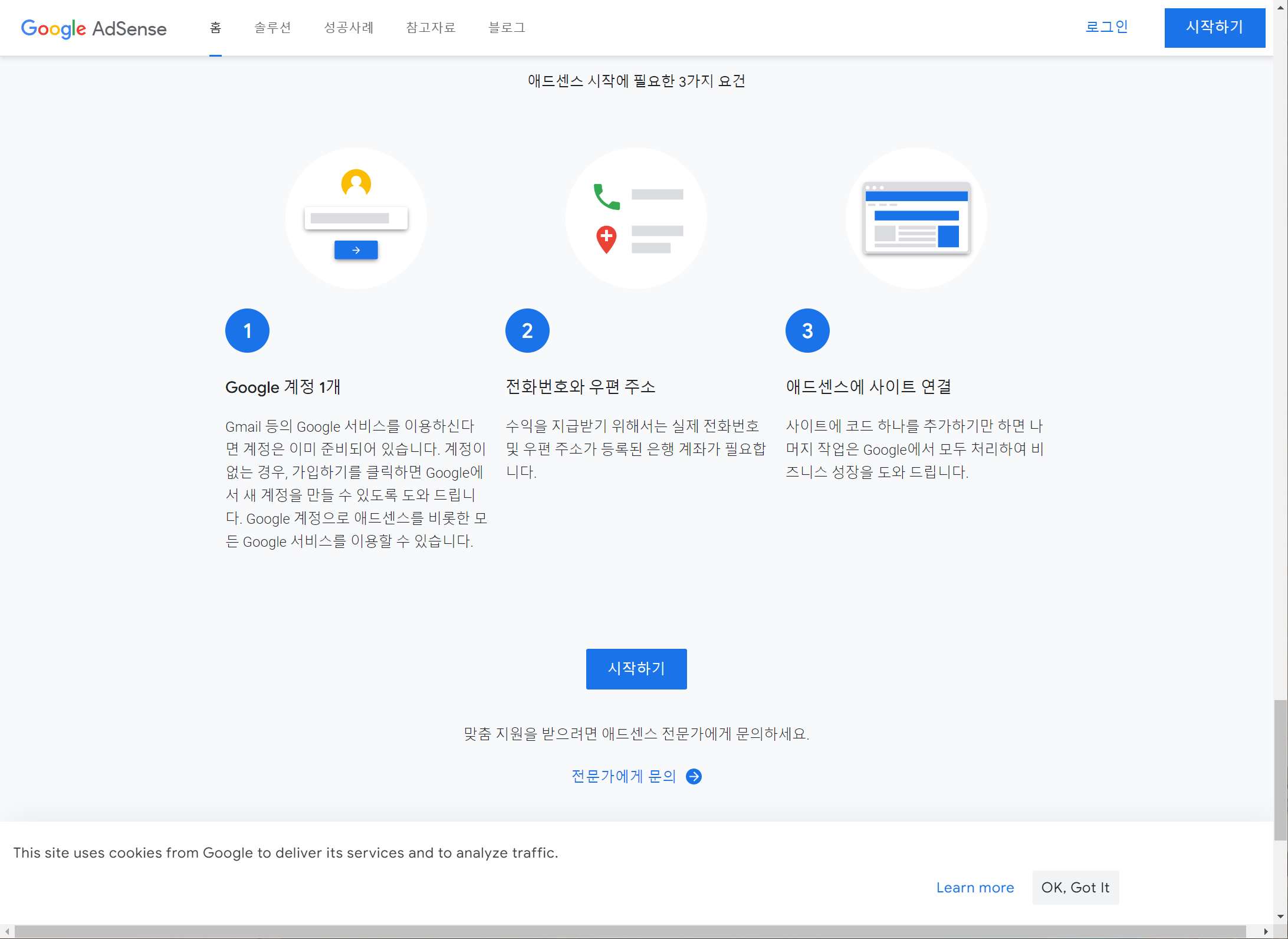Click the horizontal scrollbar left arrow
Image resolution: width=1288 pixels, height=939 pixels.
click(6, 932)
